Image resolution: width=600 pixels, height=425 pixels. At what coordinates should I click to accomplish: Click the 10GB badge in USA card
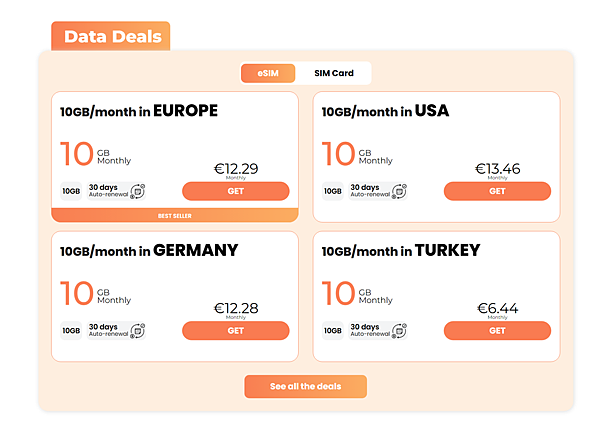click(x=334, y=190)
